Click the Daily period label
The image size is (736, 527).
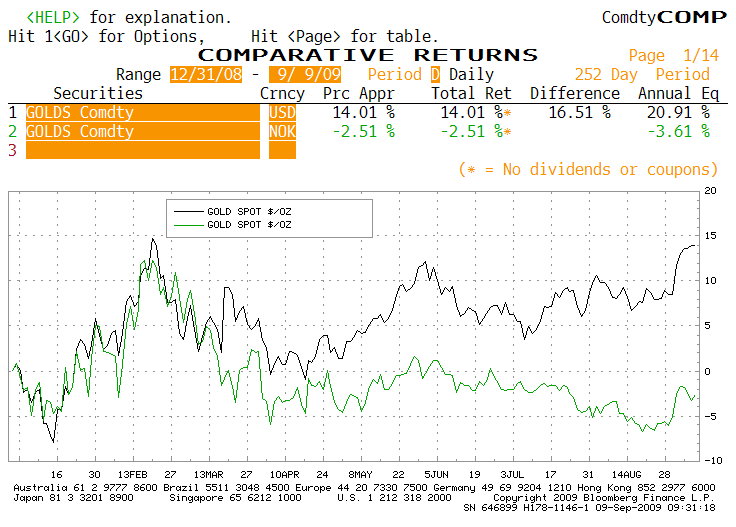471,75
